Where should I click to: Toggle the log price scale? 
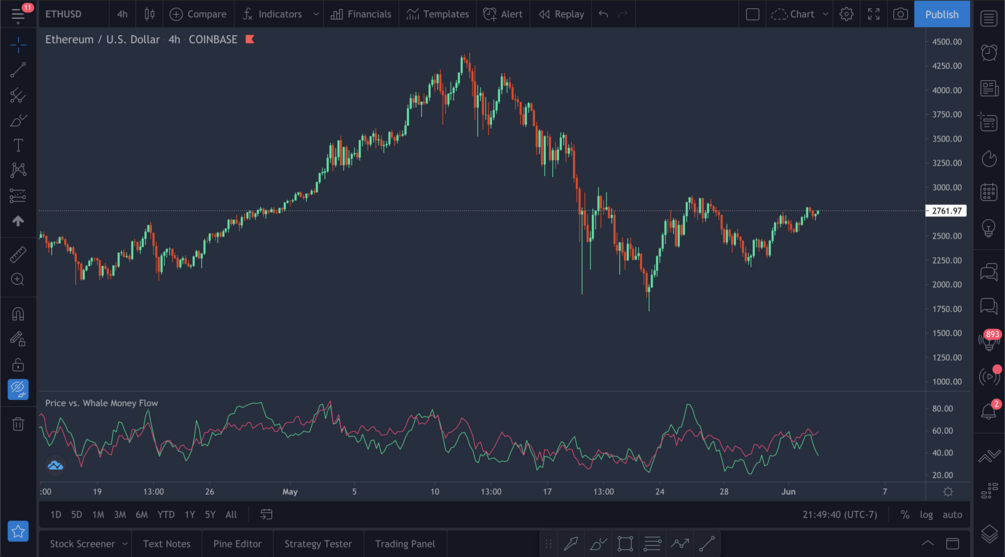[x=926, y=515]
